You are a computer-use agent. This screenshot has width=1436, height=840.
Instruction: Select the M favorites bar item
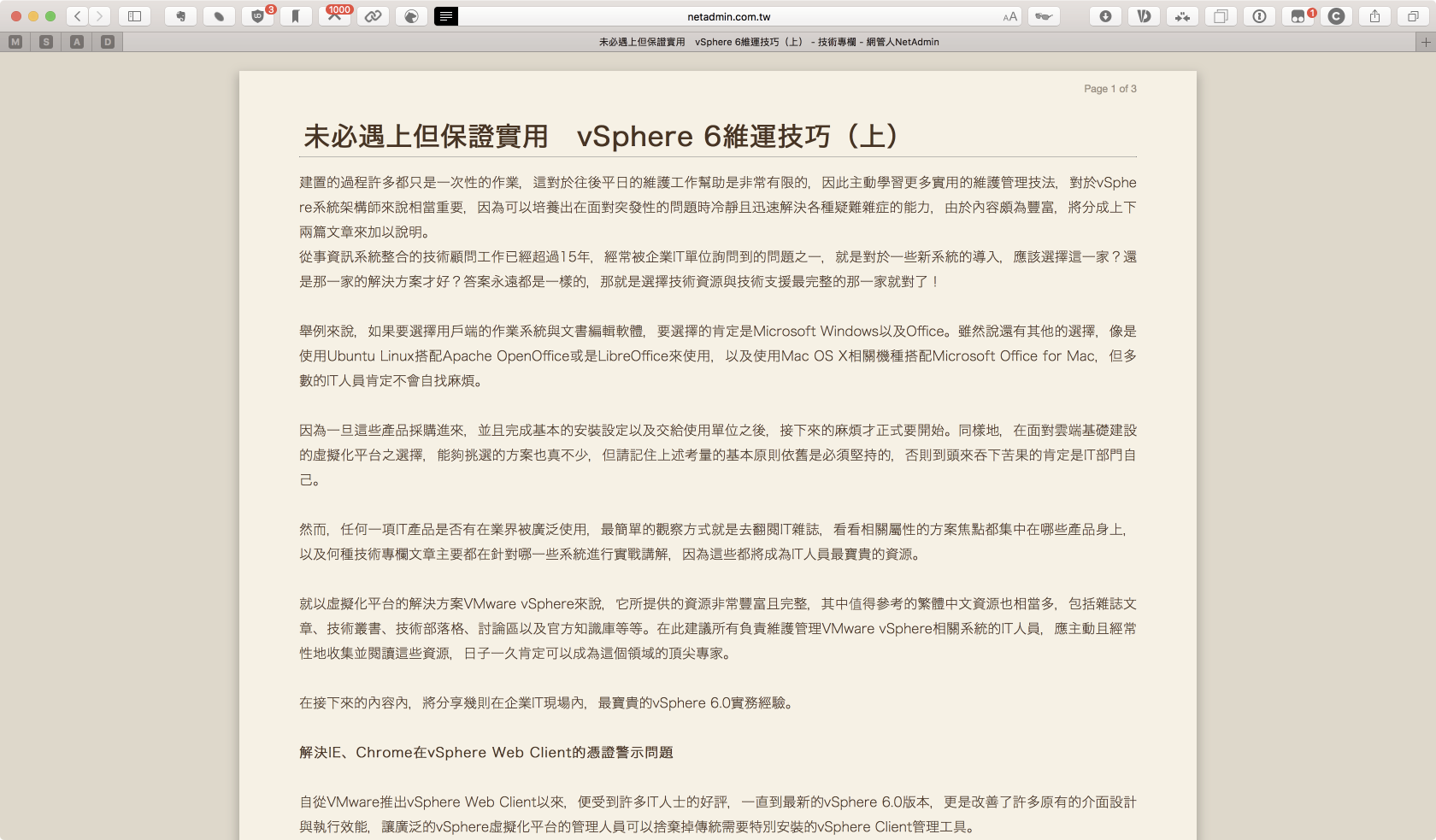pyautogui.click(x=15, y=42)
